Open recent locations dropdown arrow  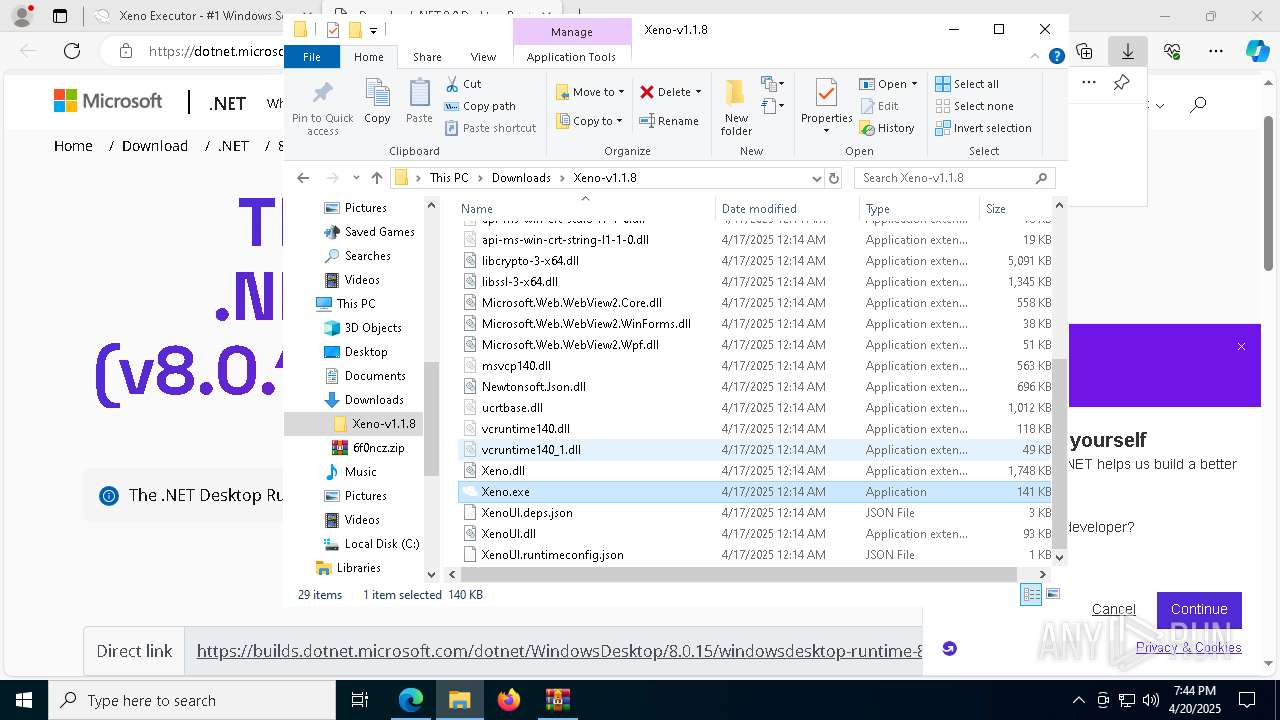pyautogui.click(x=356, y=178)
